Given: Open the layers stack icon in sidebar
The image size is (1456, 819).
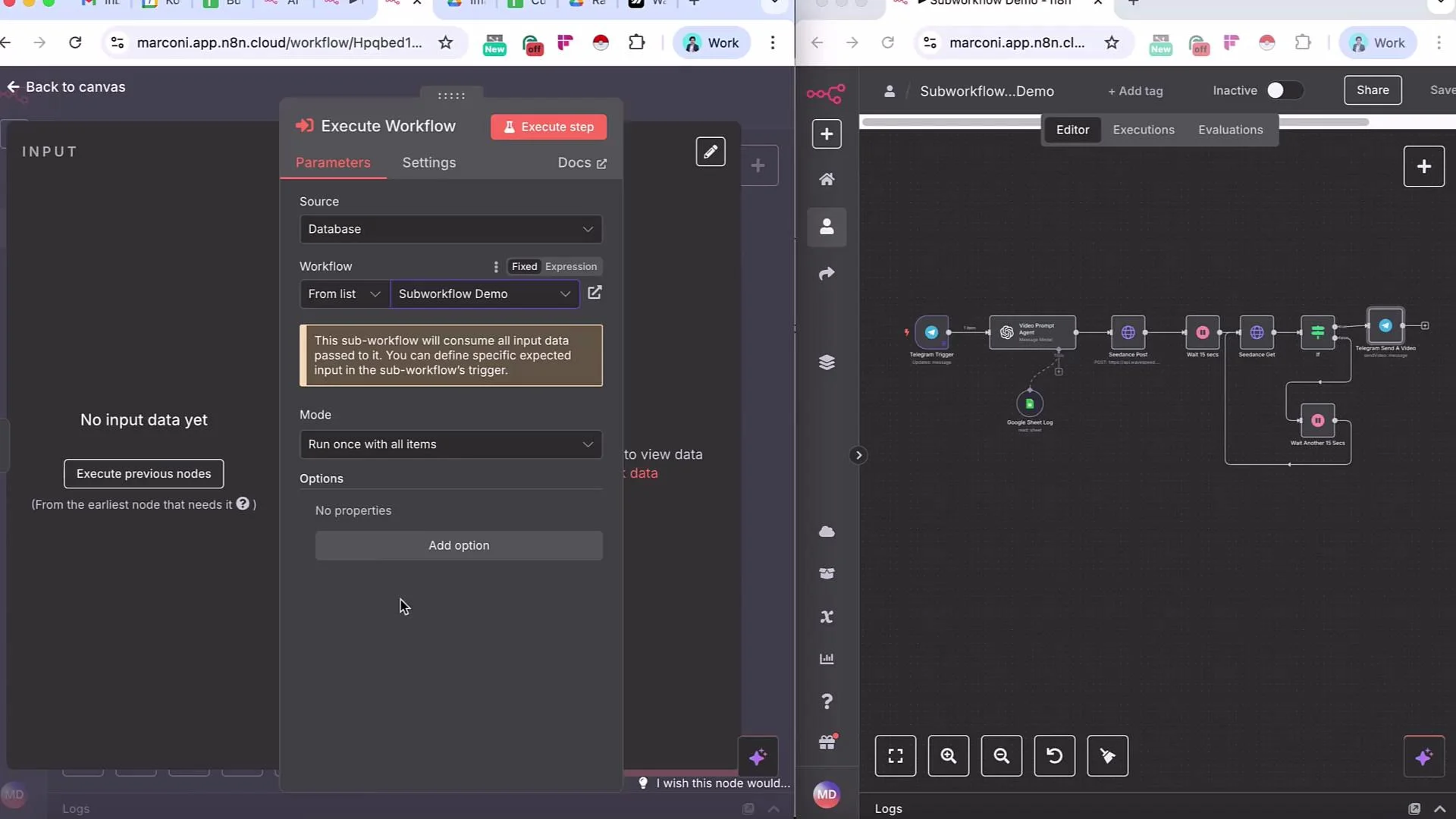Looking at the screenshot, I should pos(827,362).
